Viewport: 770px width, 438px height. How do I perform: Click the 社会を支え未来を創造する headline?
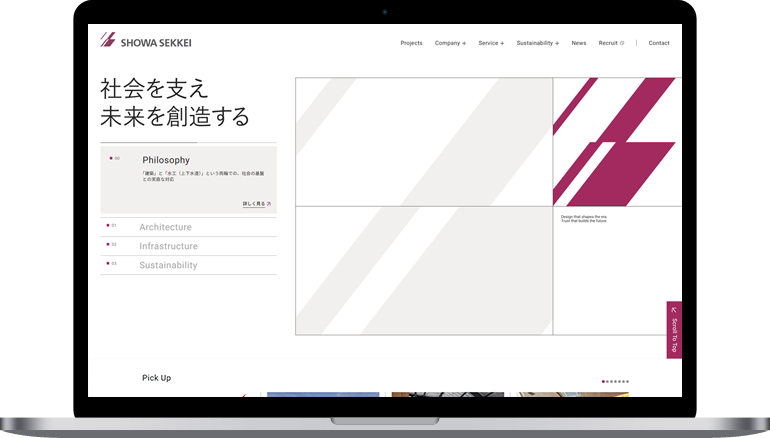pyautogui.click(x=175, y=102)
